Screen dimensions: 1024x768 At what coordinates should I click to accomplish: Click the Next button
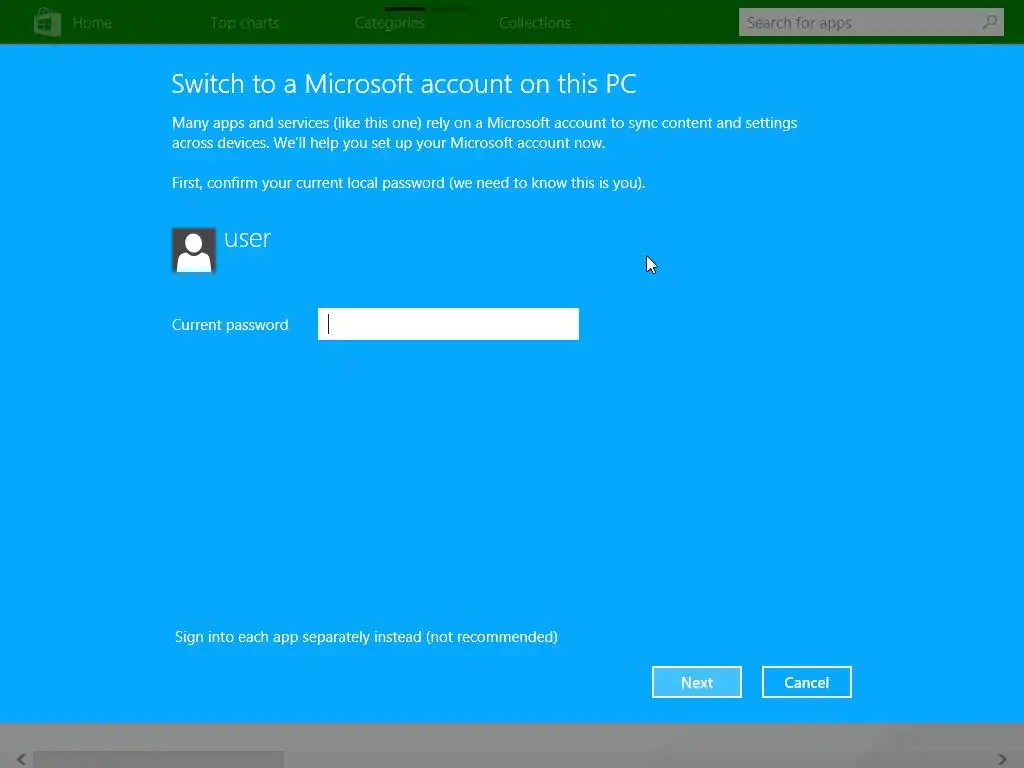[x=697, y=682]
